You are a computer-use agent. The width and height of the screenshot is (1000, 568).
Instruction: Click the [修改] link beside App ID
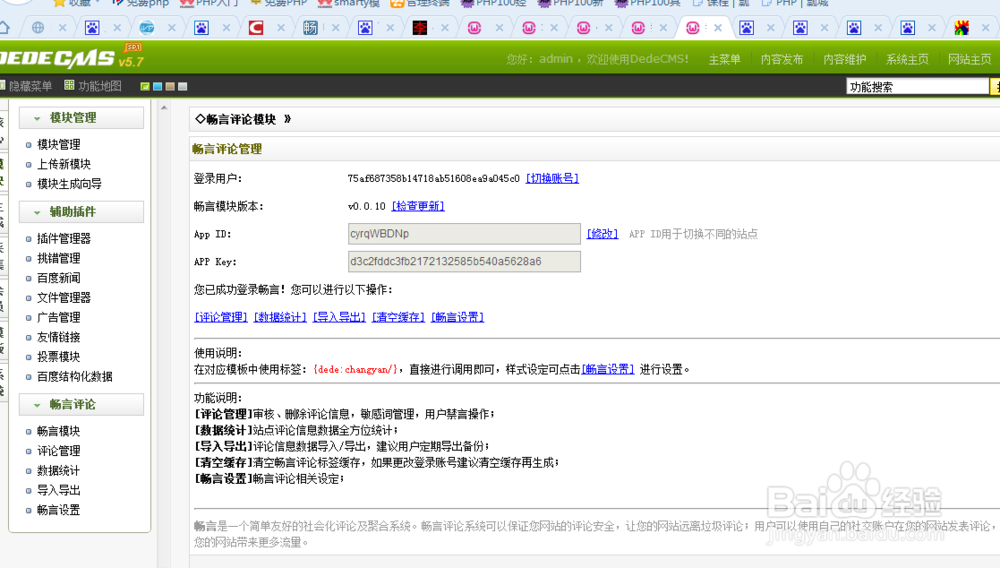[x=602, y=234]
